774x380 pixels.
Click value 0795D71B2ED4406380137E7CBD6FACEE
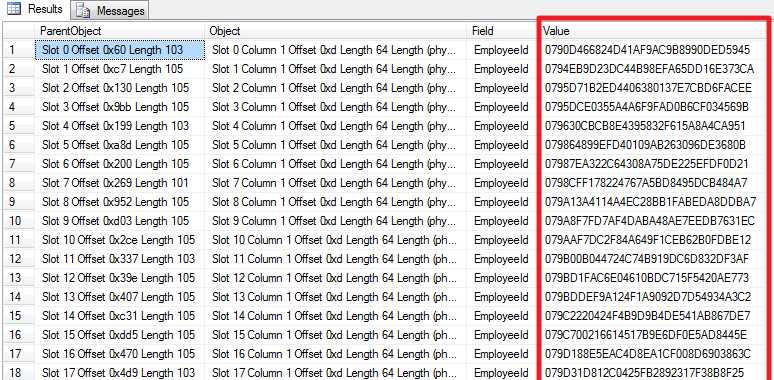(648, 88)
